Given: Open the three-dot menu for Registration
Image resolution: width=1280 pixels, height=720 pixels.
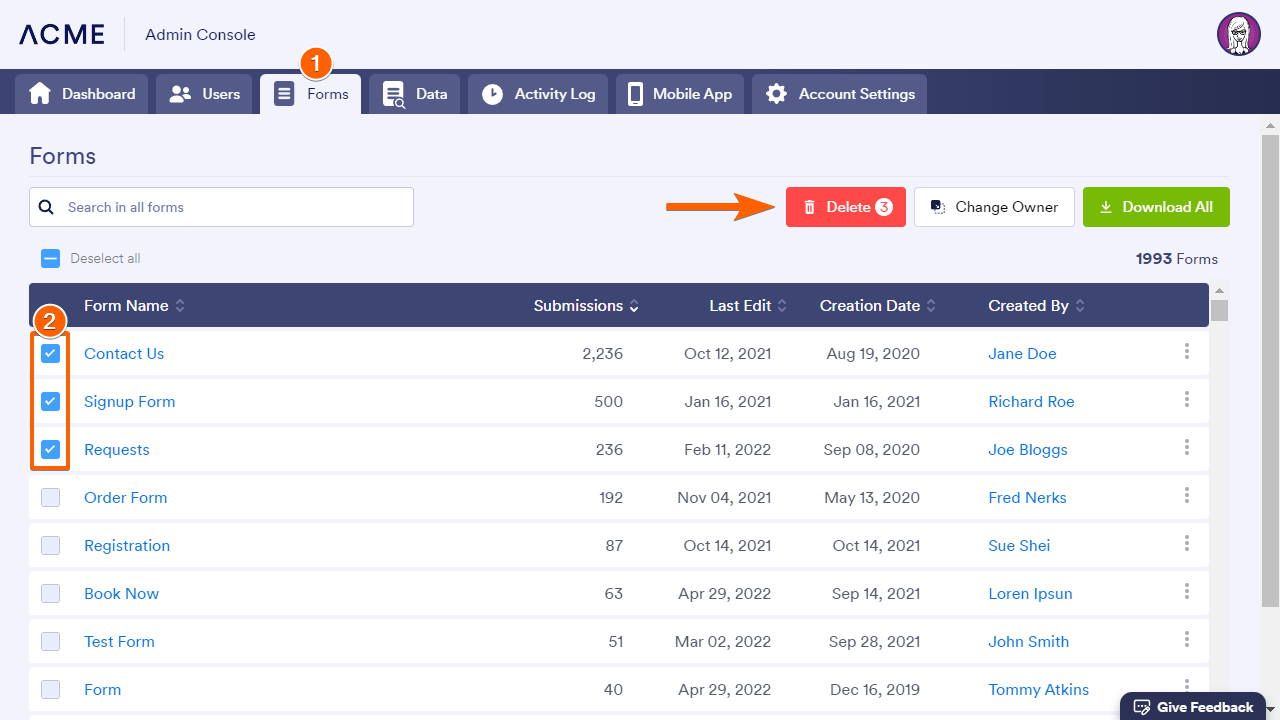Looking at the screenshot, I should [x=1187, y=543].
